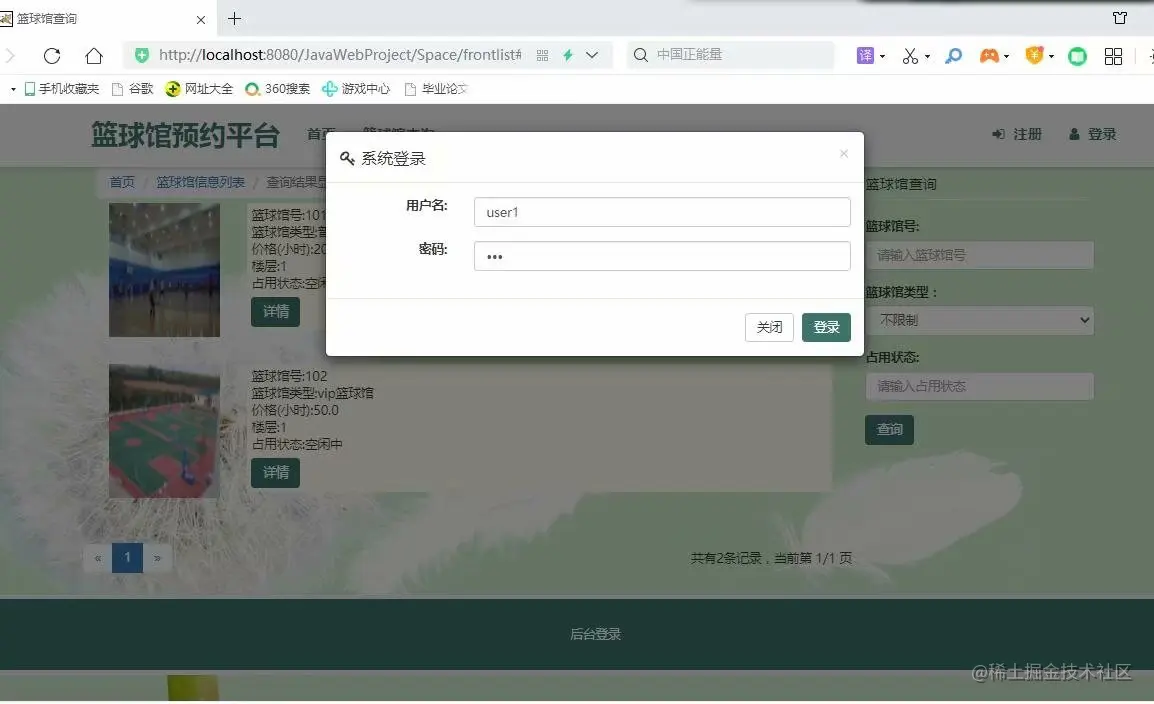Open 手机收藏夹 bookmark

pyautogui.click(x=62, y=89)
